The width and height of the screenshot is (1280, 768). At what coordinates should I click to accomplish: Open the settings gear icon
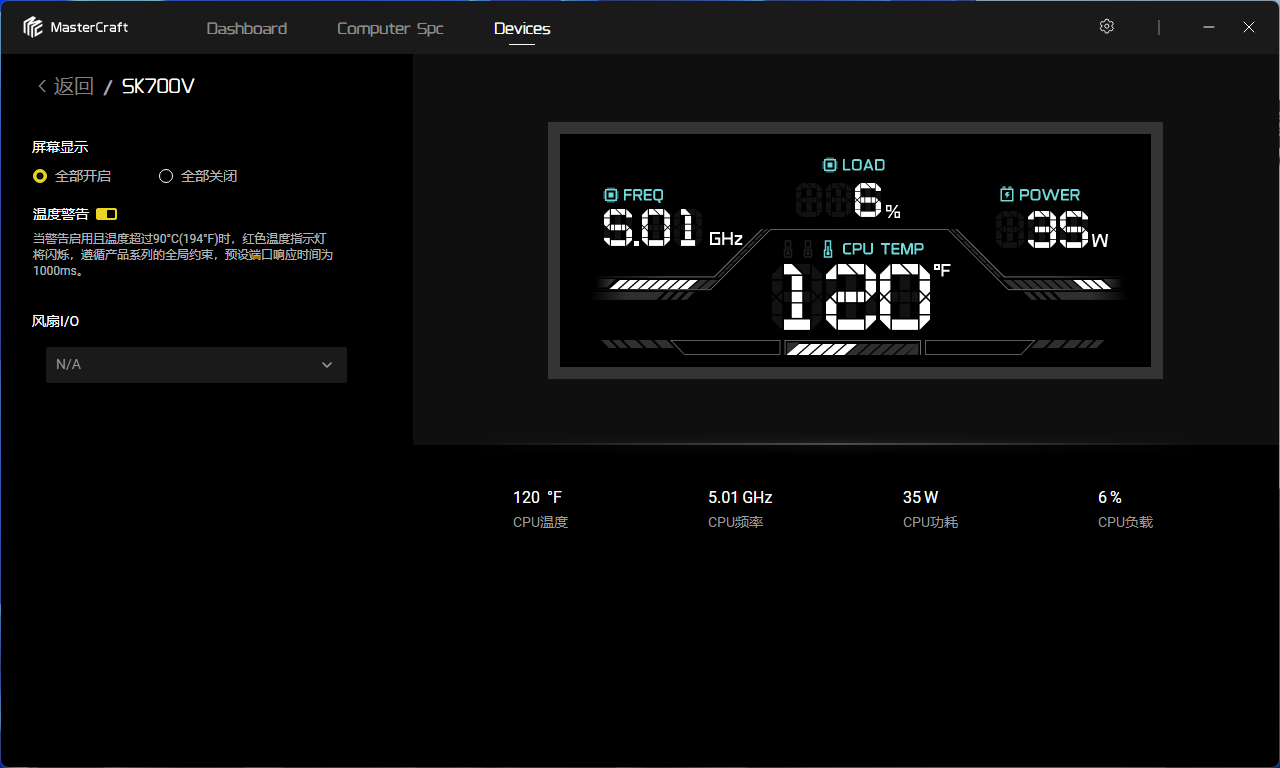[x=1106, y=27]
